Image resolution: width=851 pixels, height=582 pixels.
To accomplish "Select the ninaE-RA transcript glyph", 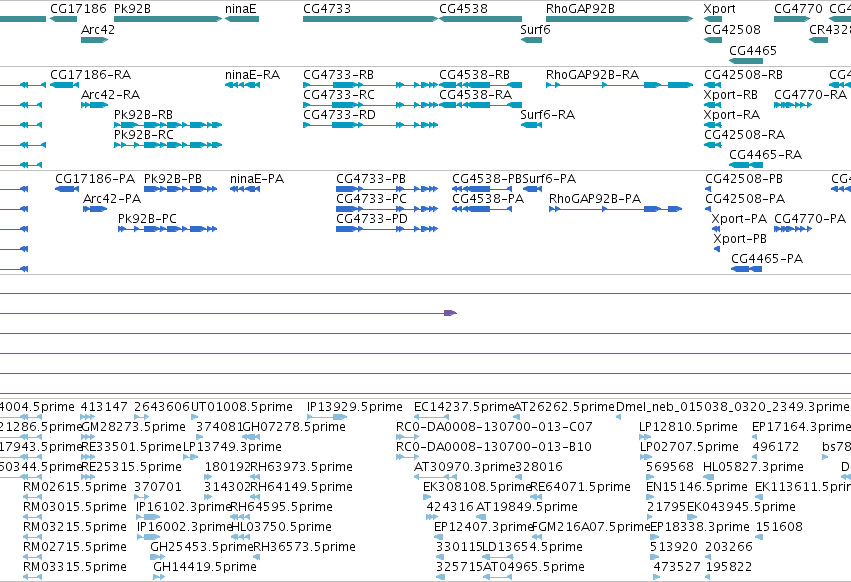I will pos(242,85).
